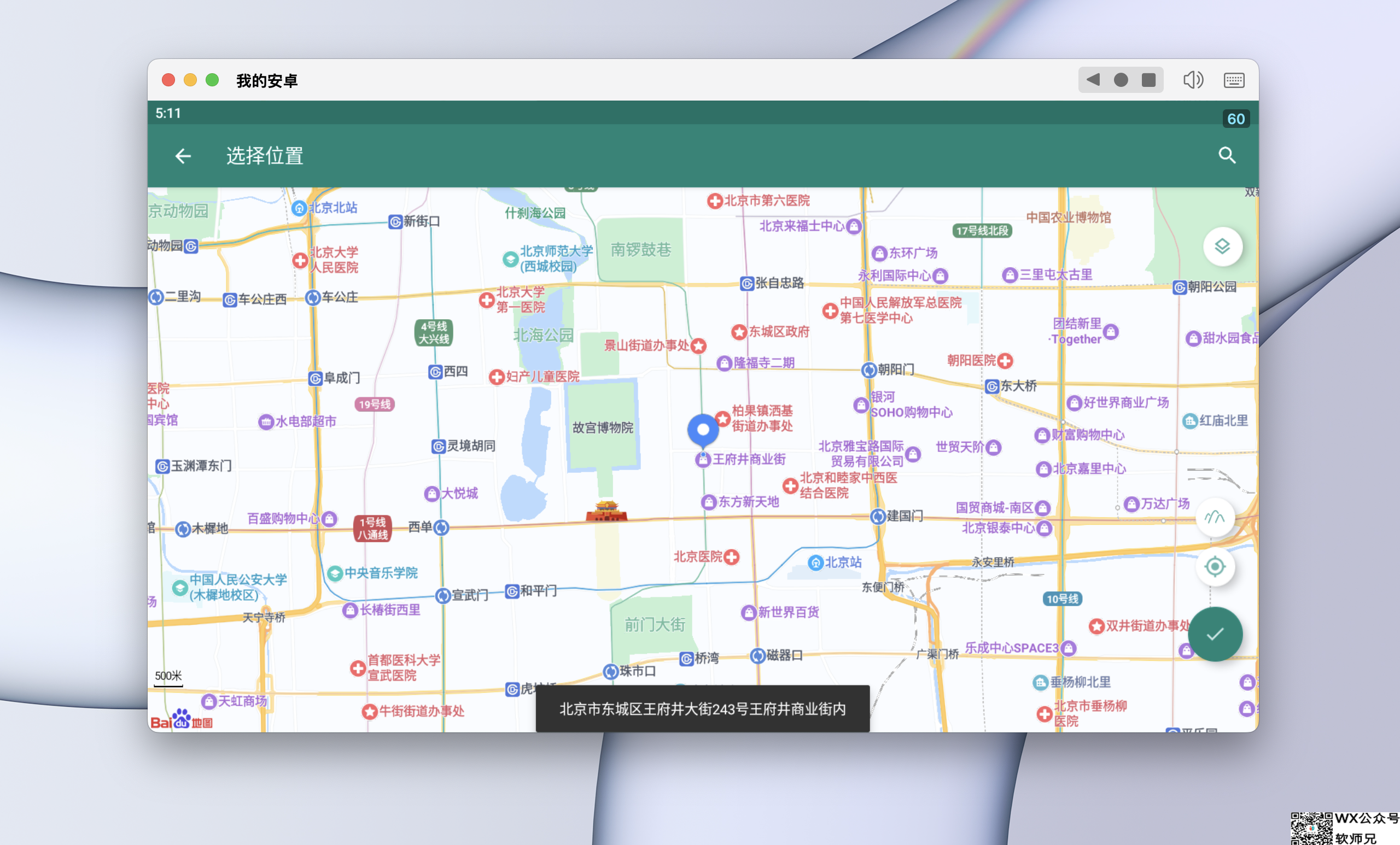Tap 大悦城 shopping marker
This screenshot has width=1400, height=845.
(x=432, y=494)
